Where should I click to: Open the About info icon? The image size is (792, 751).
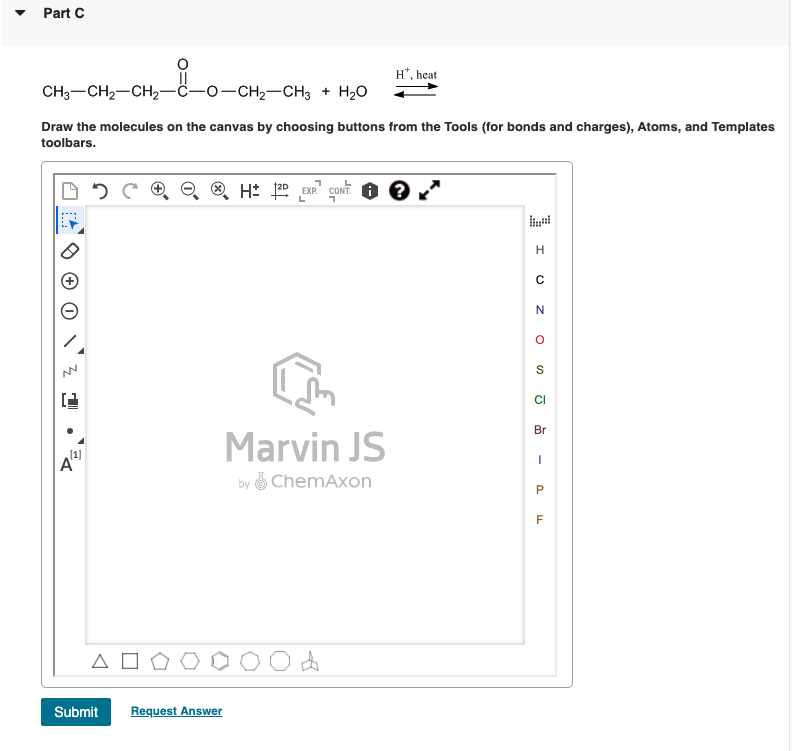coord(370,191)
